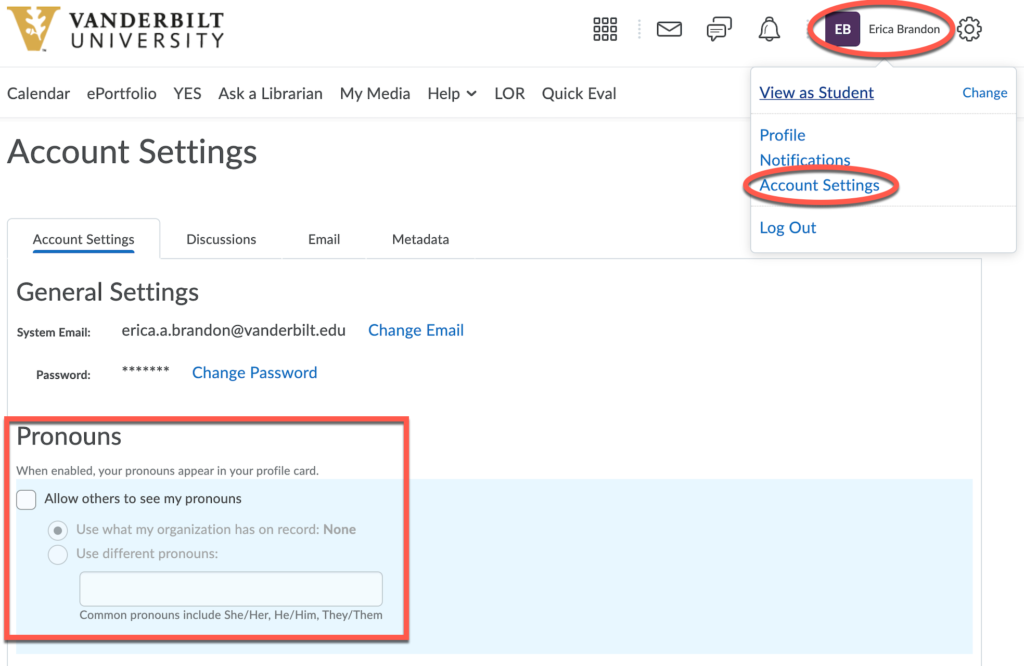Click the Vanderbilt University logo
The height and width of the screenshot is (666, 1024).
point(116,30)
